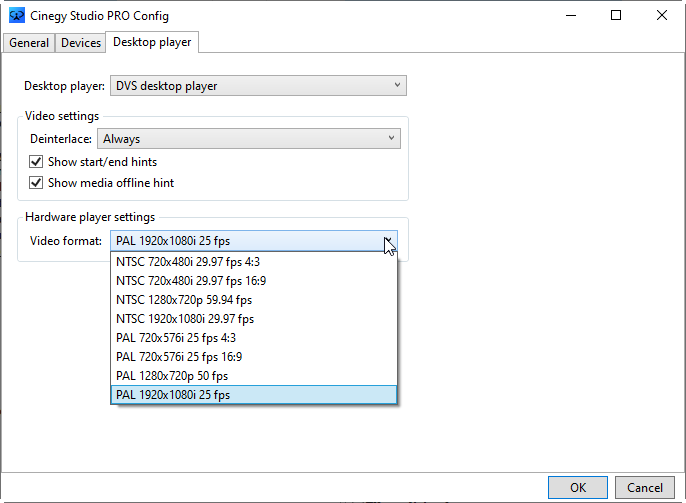Select NTSC 1280x720p 59.94 fps

(254, 300)
